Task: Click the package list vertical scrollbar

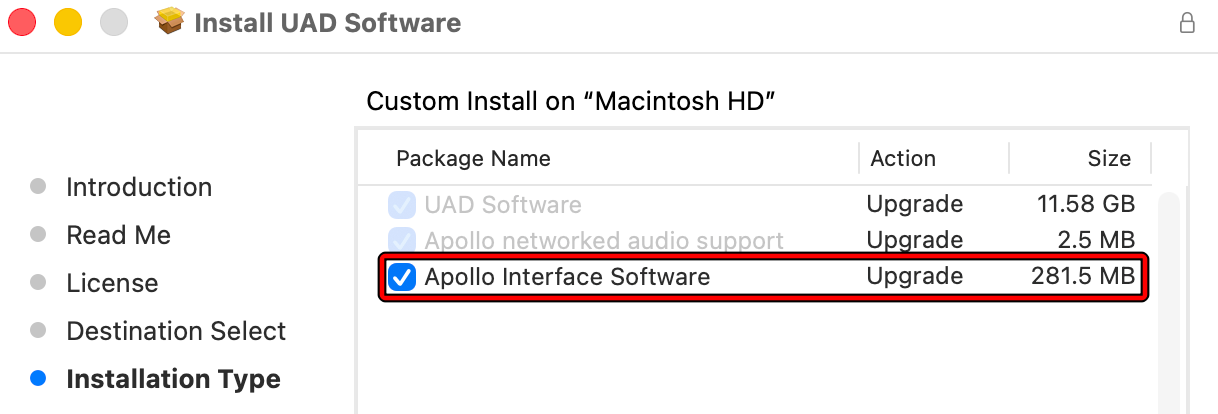Action: coord(1168,300)
